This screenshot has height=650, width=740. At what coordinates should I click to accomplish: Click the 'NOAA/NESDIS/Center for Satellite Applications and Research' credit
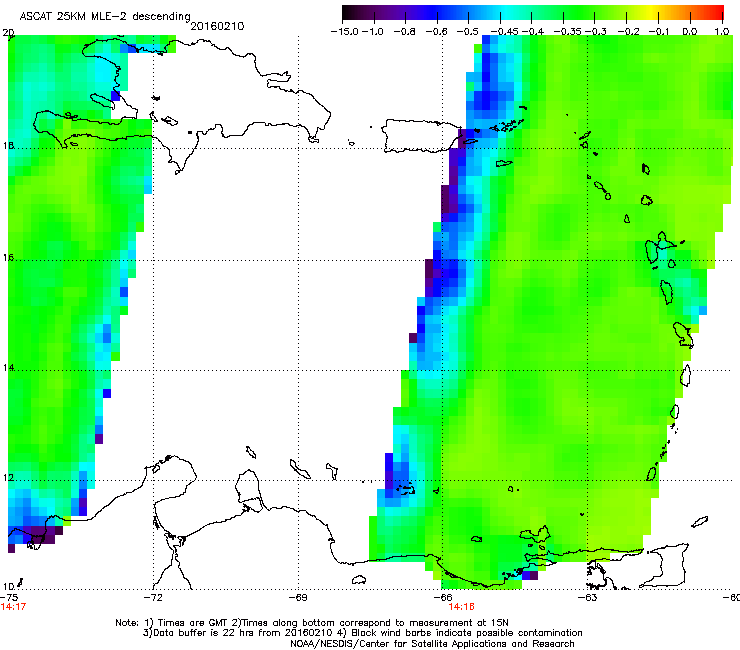tap(432, 644)
